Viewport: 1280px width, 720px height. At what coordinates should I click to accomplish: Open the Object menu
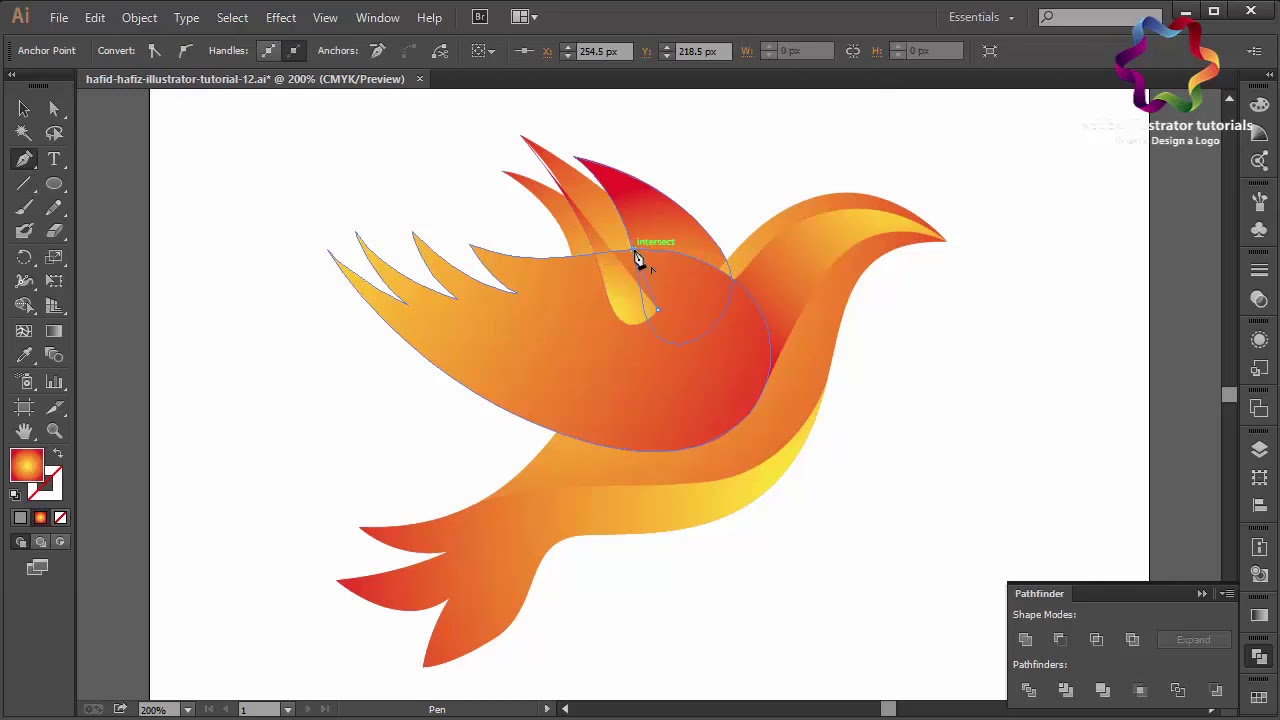tap(139, 18)
